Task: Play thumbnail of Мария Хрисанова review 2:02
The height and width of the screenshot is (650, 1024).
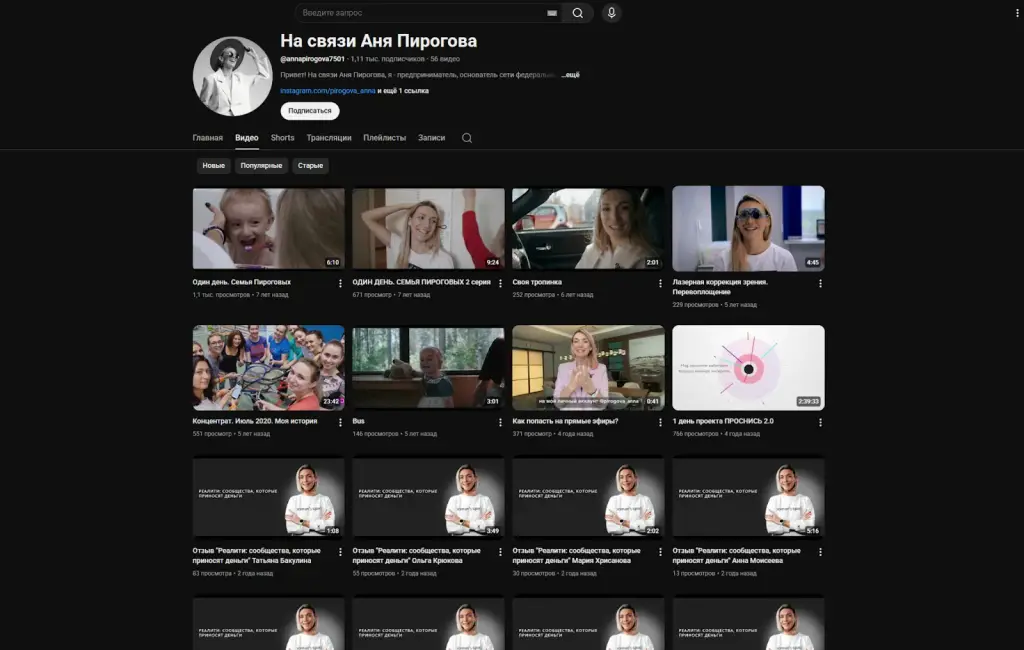Action: point(588,498)
